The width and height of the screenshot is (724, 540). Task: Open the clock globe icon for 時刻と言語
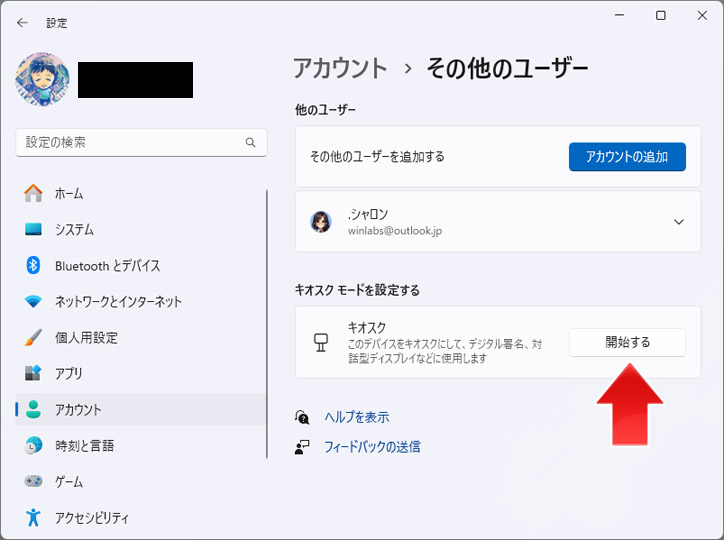33,445
